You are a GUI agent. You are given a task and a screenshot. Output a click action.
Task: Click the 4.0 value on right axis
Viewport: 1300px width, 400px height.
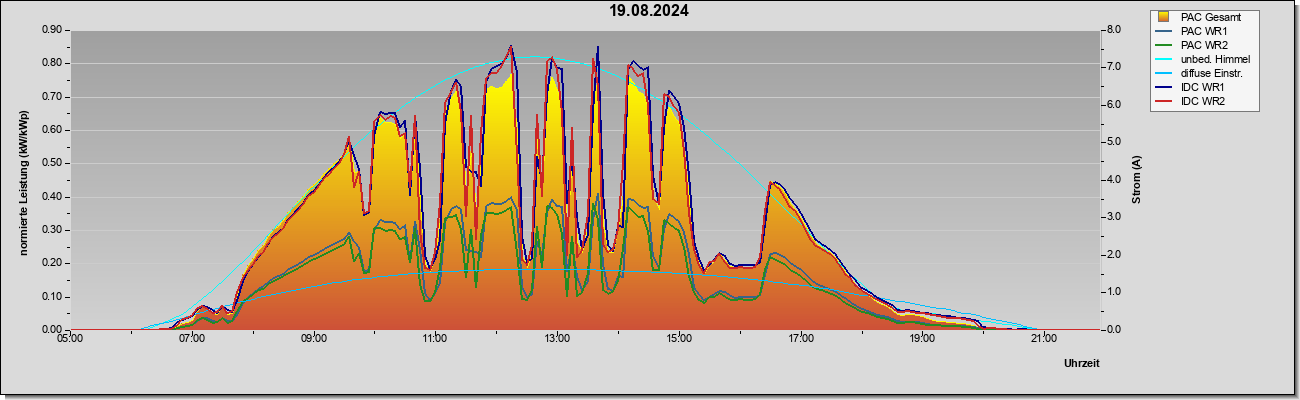[1112, 180]
